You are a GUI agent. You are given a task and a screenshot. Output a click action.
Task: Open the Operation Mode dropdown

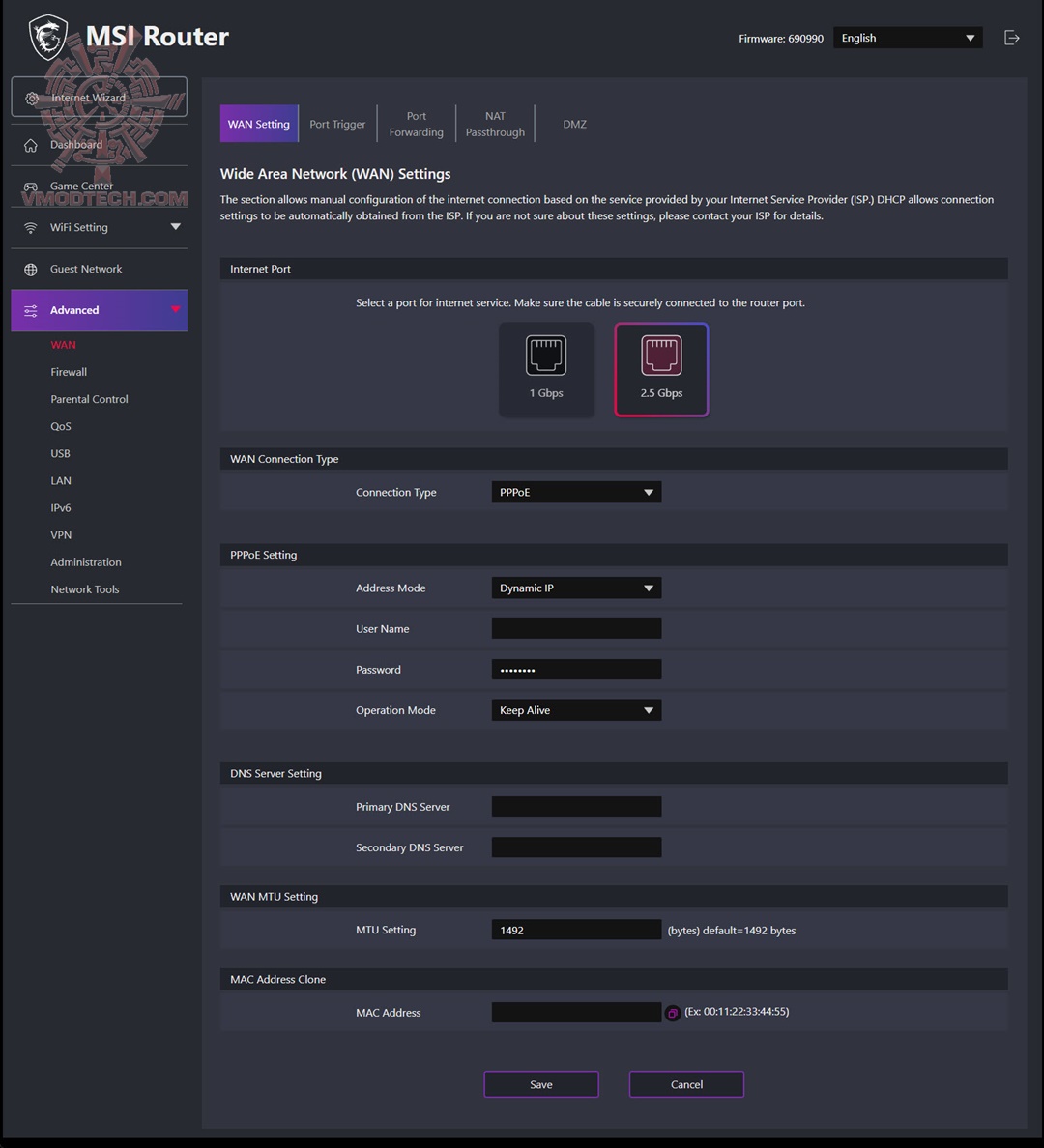(576, 711)
